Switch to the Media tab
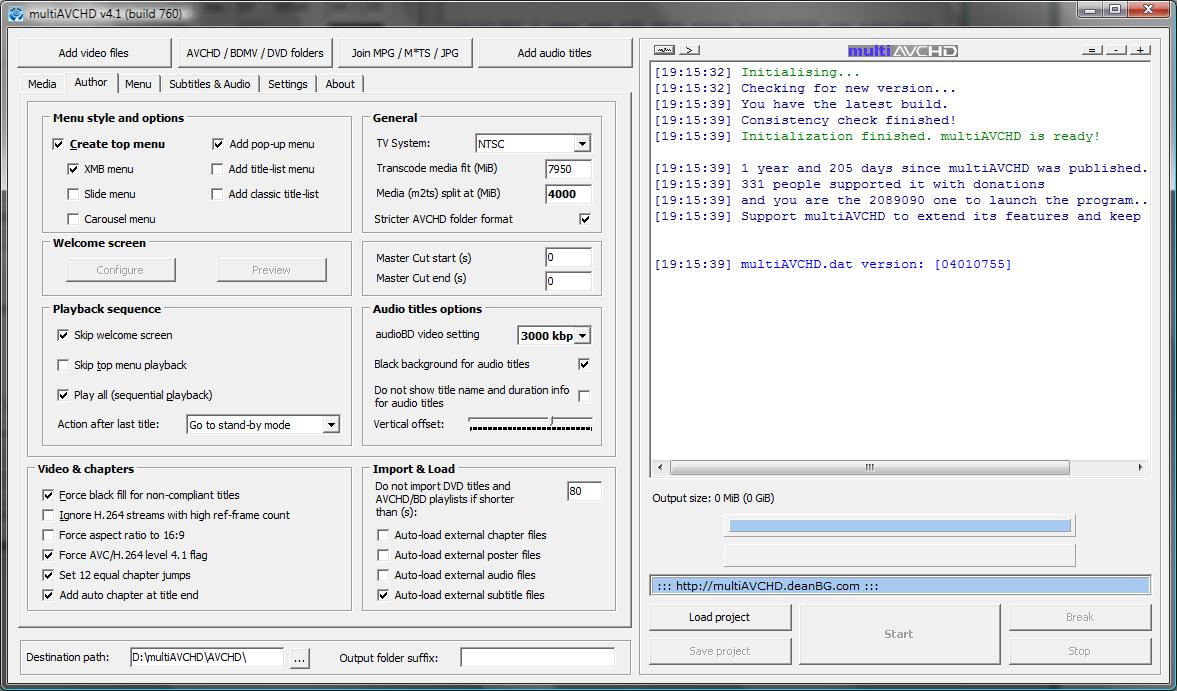 pos(42,84)
